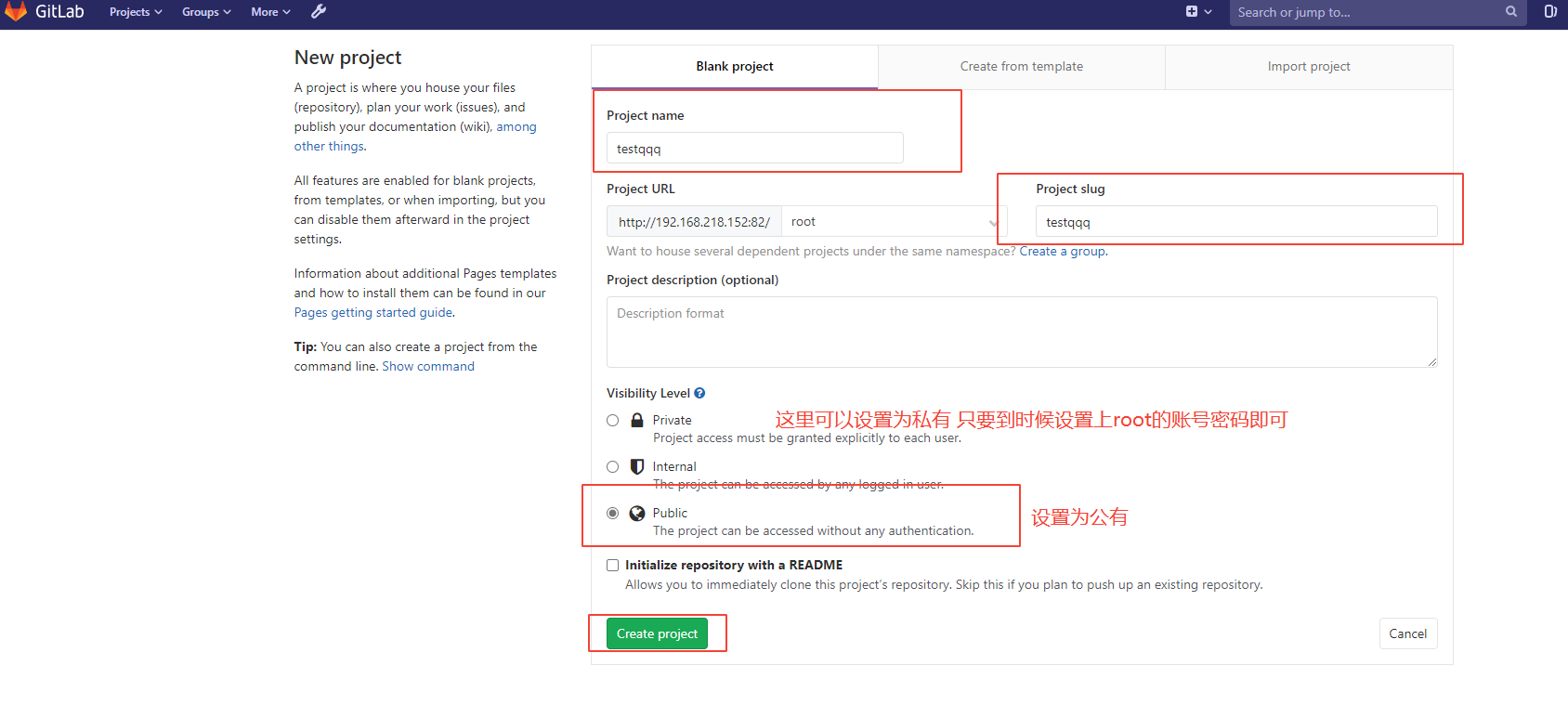The width and height of the screenshot is (1568, 705).
Task: Select the Public visibility radio button
Action: 613,514
